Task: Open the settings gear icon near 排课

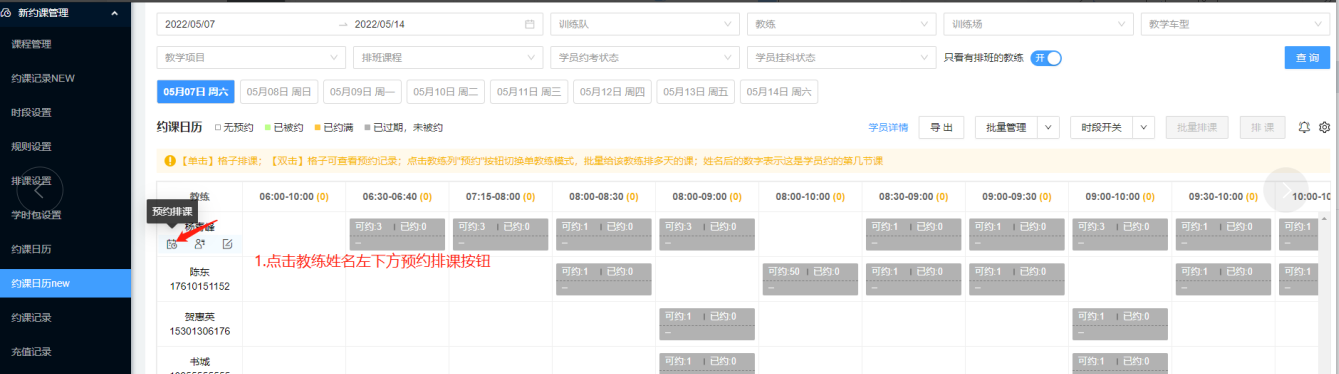Action: (1325, 128)
